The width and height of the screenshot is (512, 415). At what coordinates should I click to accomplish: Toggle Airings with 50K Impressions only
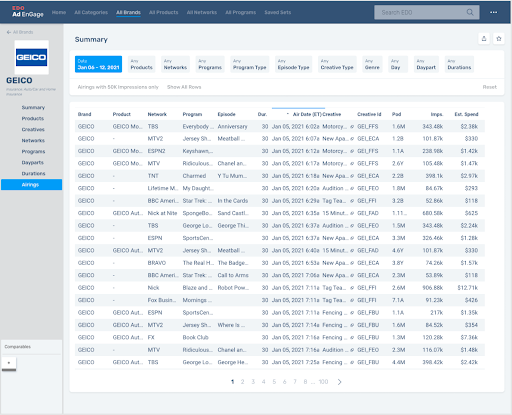(x=118, y=87)
